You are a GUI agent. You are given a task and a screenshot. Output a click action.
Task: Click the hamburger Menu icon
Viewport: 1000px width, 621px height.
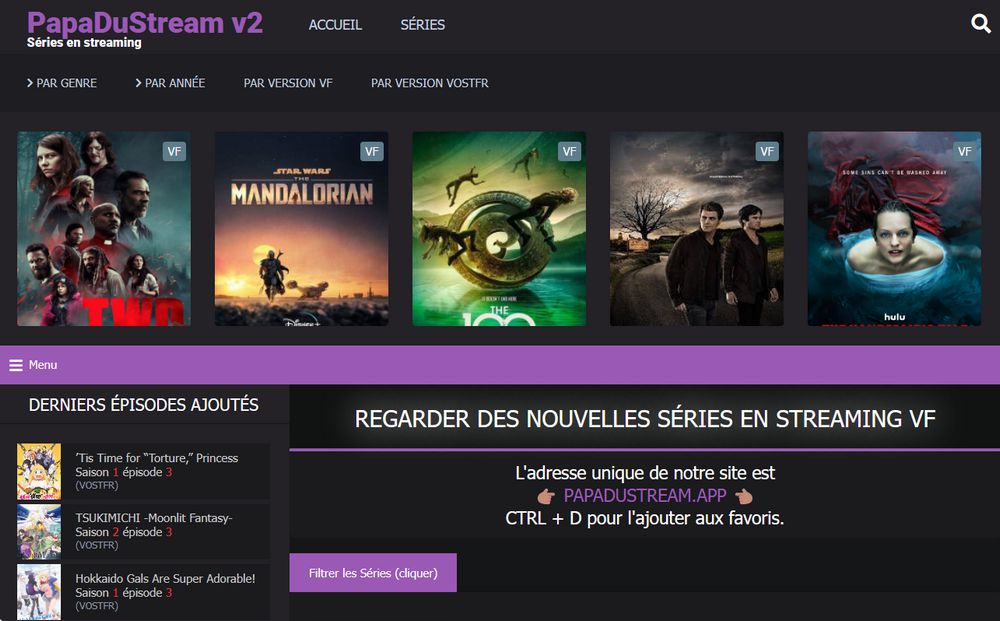tap(16, 365)
